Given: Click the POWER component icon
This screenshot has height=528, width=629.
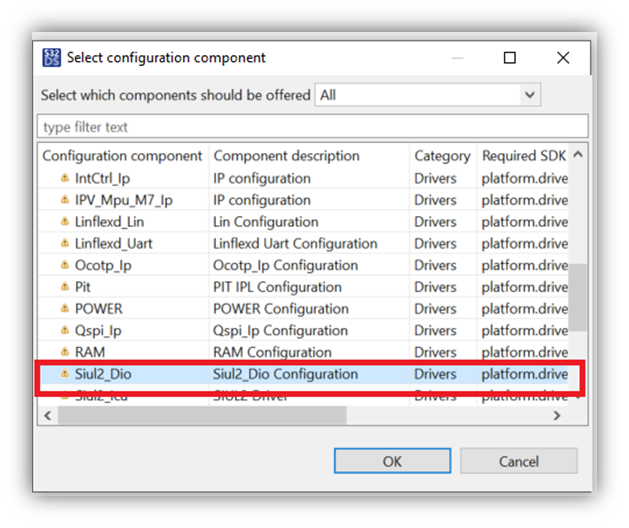Looking at the screenshot, I should pos(63,309).
